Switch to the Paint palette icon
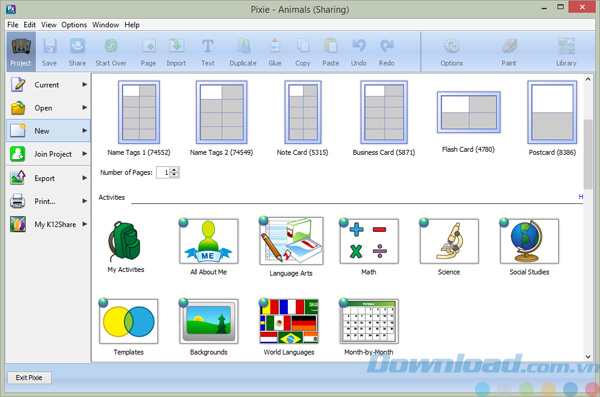The height and width of the screenshot is (397, 600). pos(509,52)
